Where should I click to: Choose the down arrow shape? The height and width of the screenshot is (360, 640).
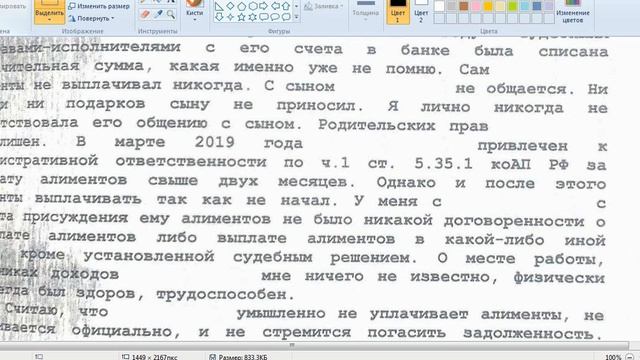click(219, 17)
